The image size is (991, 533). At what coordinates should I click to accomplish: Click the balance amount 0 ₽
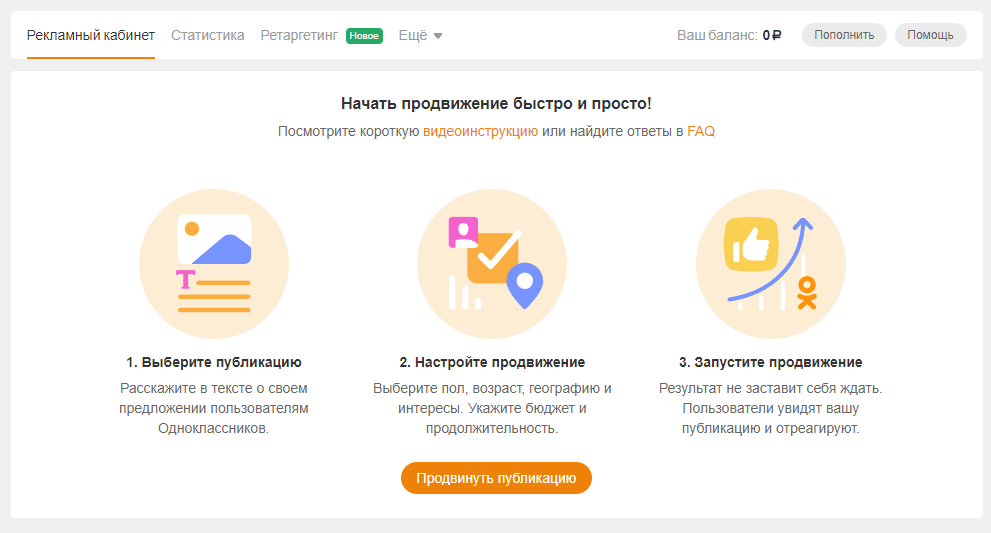[771, 35]
